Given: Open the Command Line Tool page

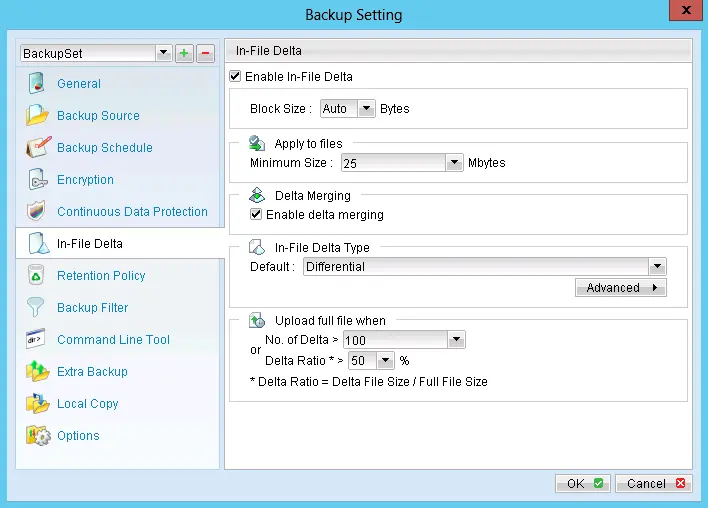Looking at the screenshot, I should [113, 340].
